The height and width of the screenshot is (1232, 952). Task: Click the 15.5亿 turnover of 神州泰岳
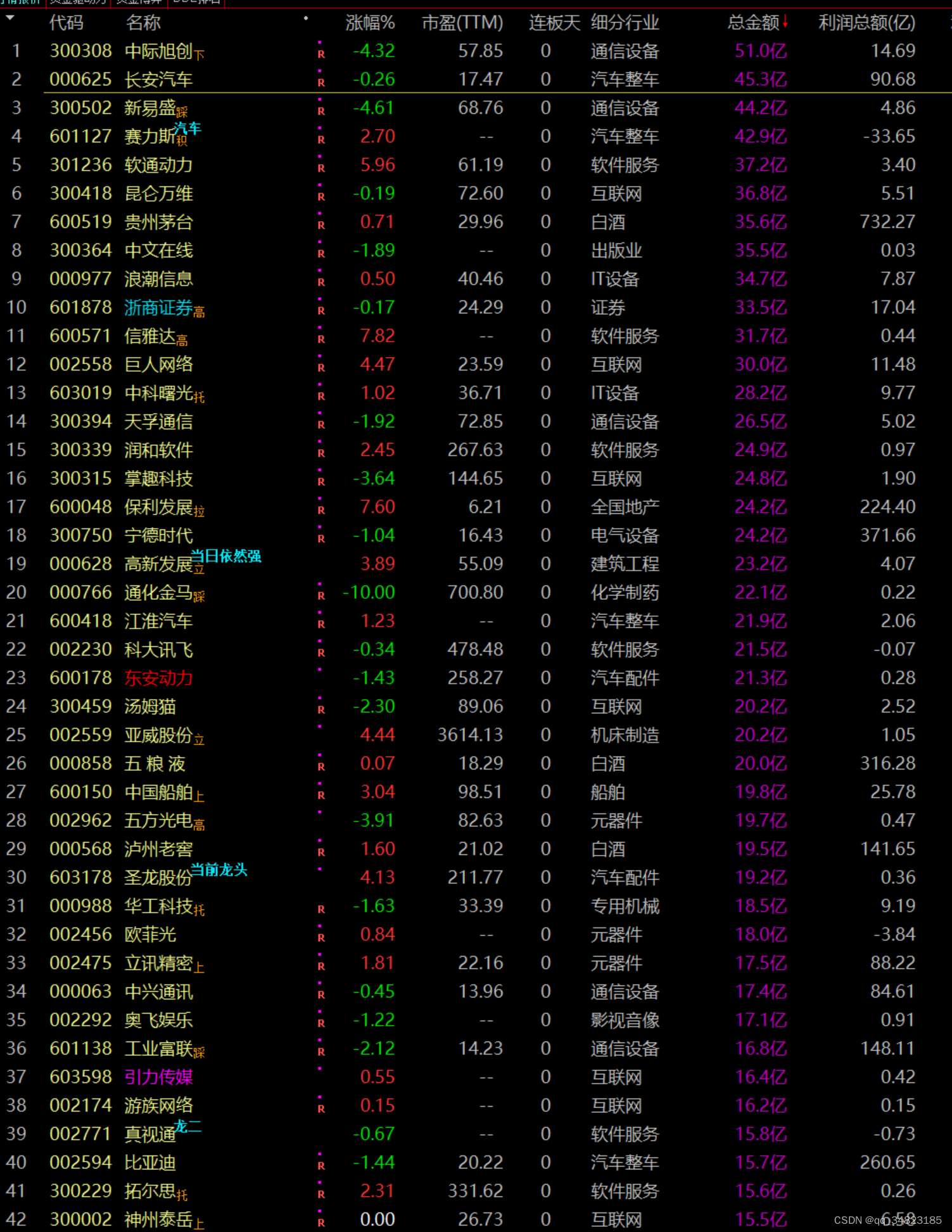coord(761,1220)
